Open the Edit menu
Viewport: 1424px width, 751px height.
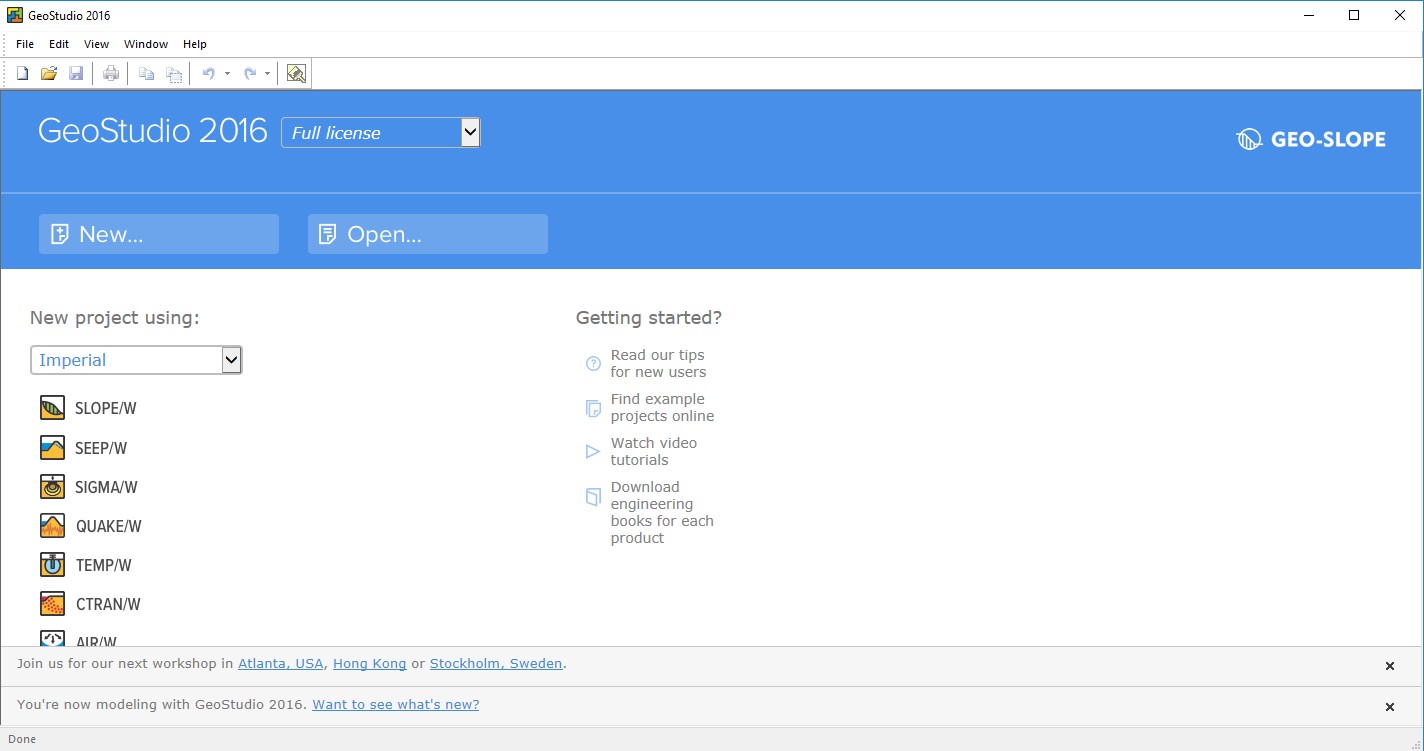click(x=59, y=44)
